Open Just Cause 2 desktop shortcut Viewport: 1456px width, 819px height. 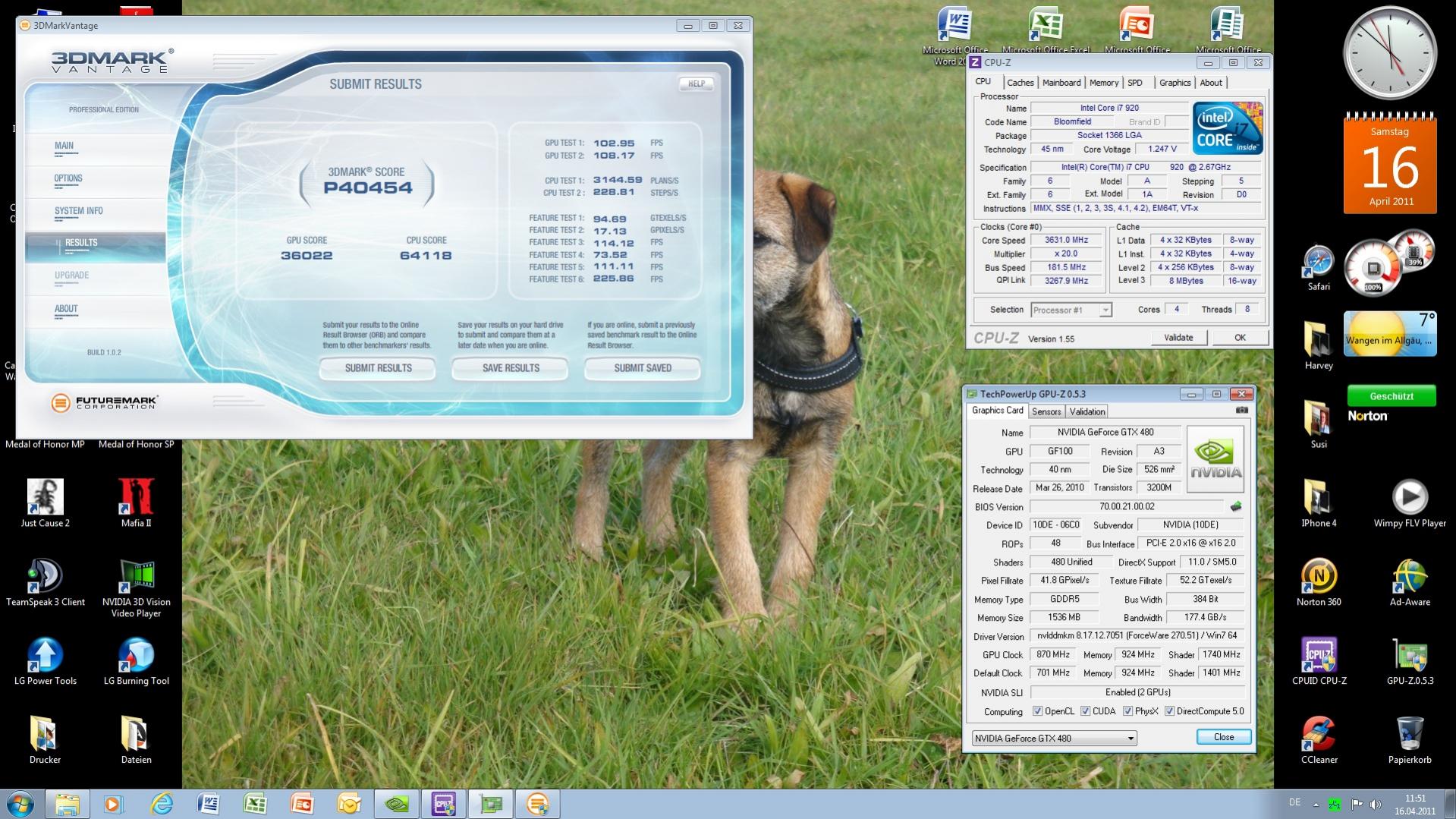pyautogui.click(x=45, y=499)
